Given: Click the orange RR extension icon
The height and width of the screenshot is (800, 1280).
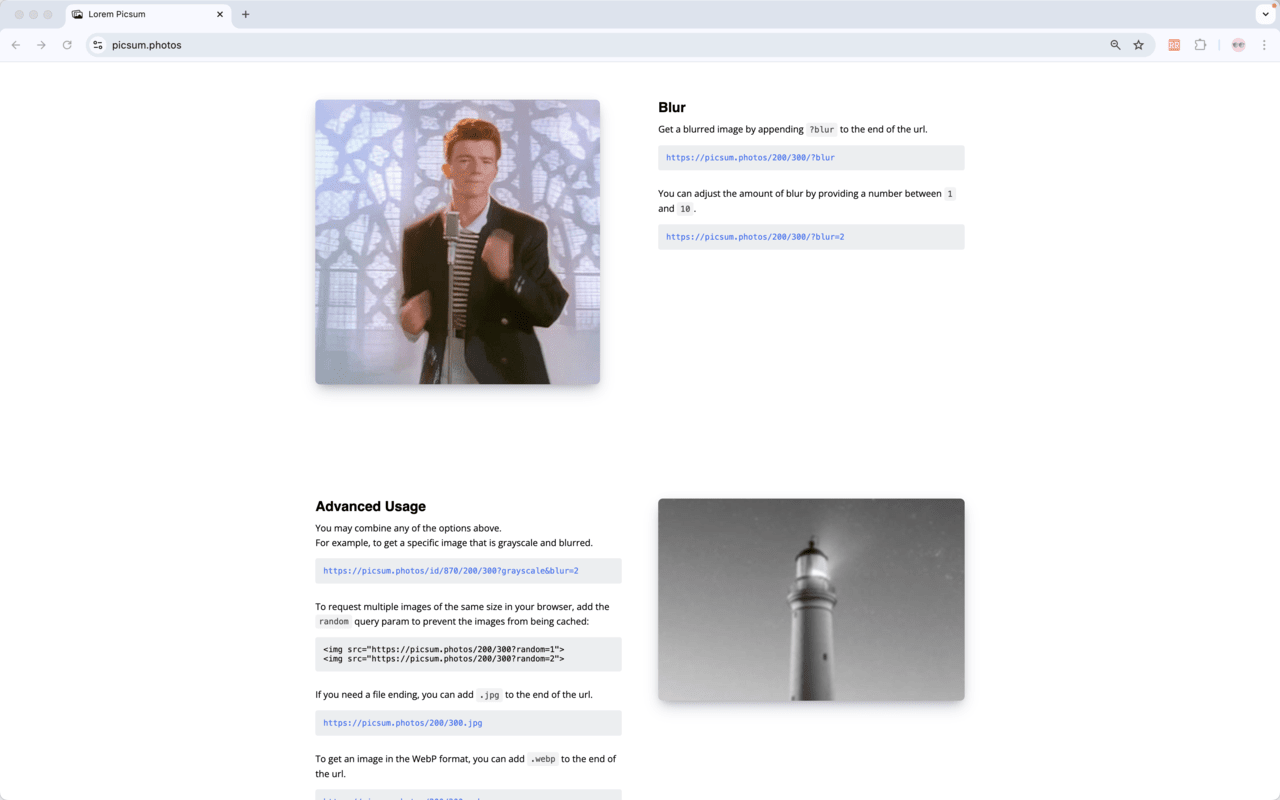Looking at the screenshot, I should [1174, 45].
